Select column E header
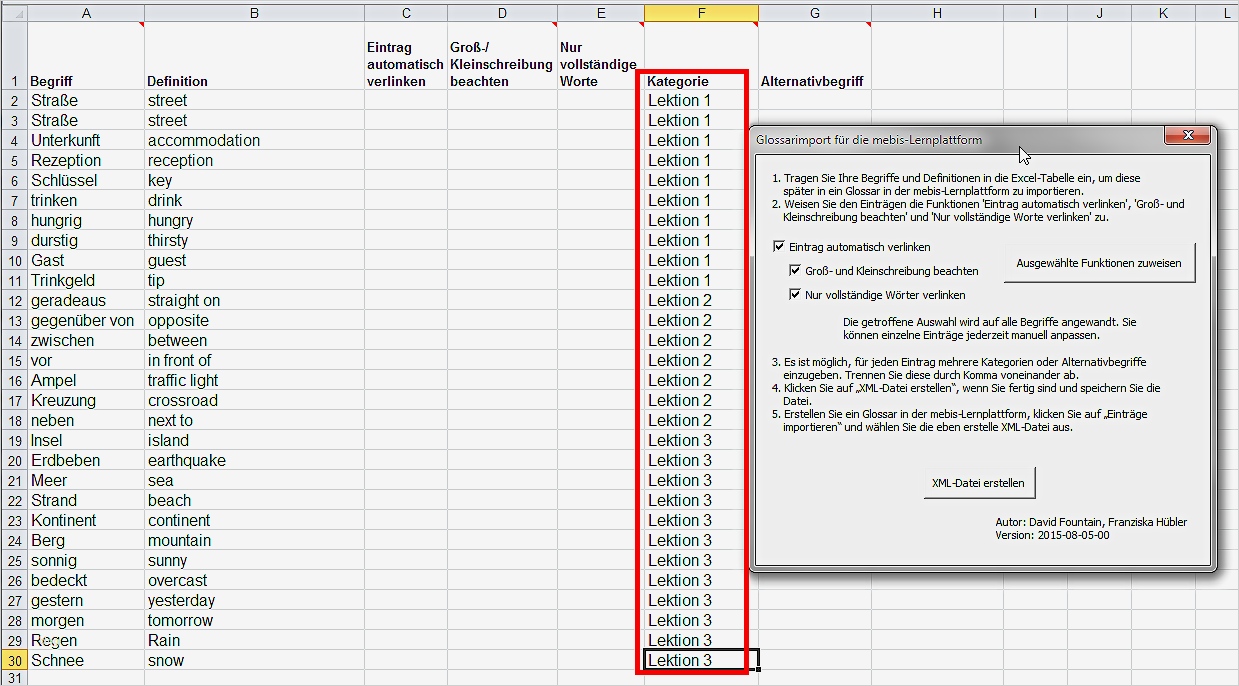1239x686 pixels. [600, 13]
